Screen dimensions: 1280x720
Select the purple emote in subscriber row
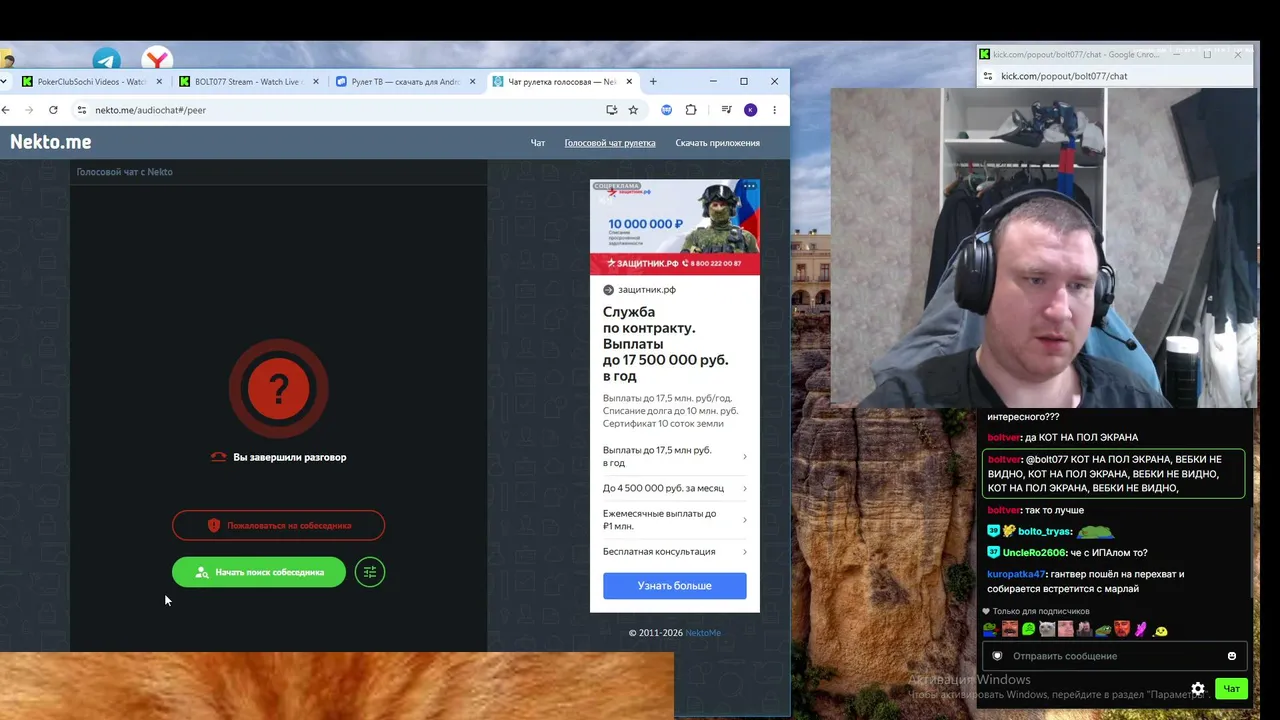point(1141,629)
